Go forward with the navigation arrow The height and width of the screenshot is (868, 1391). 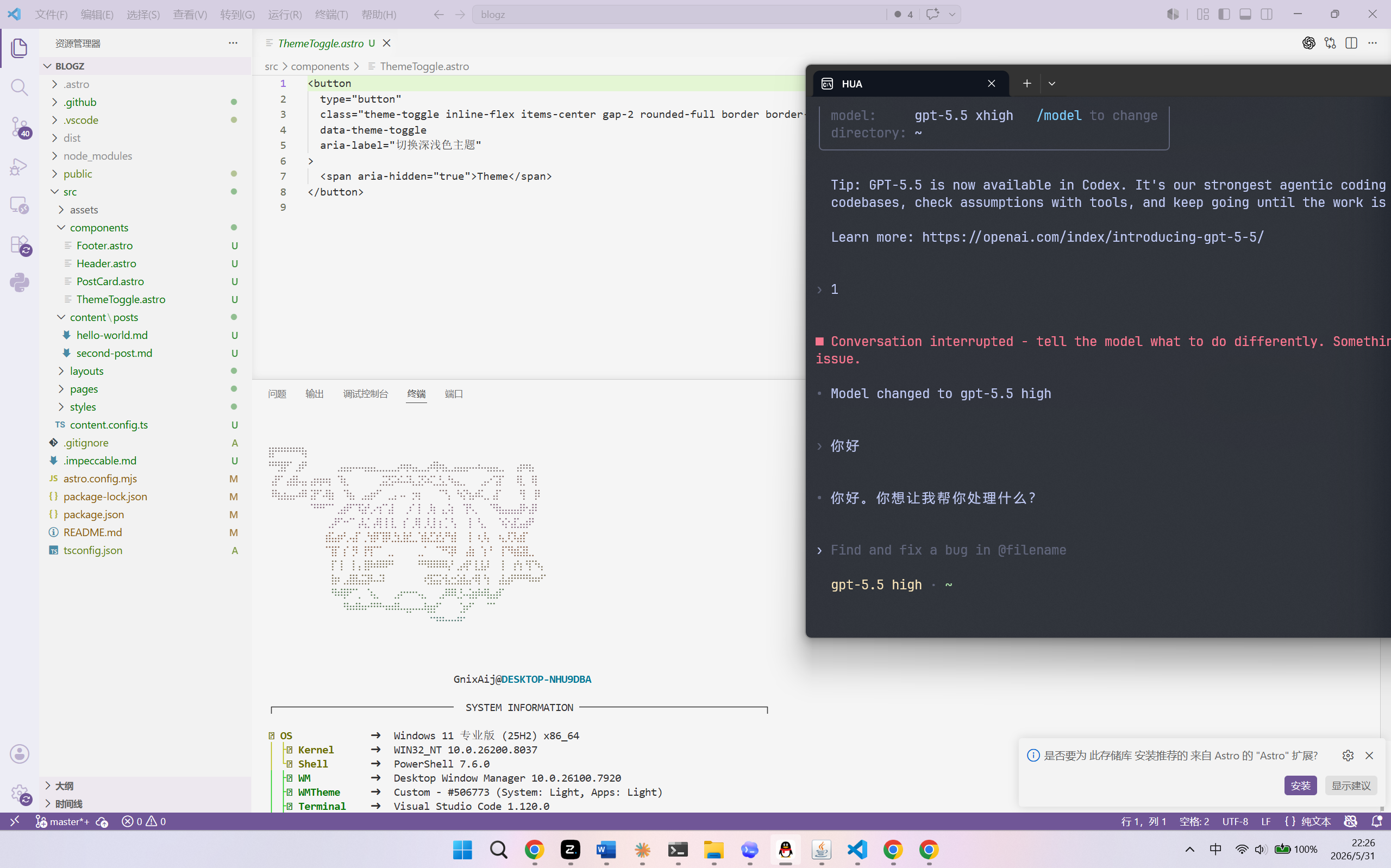[460, 14]
